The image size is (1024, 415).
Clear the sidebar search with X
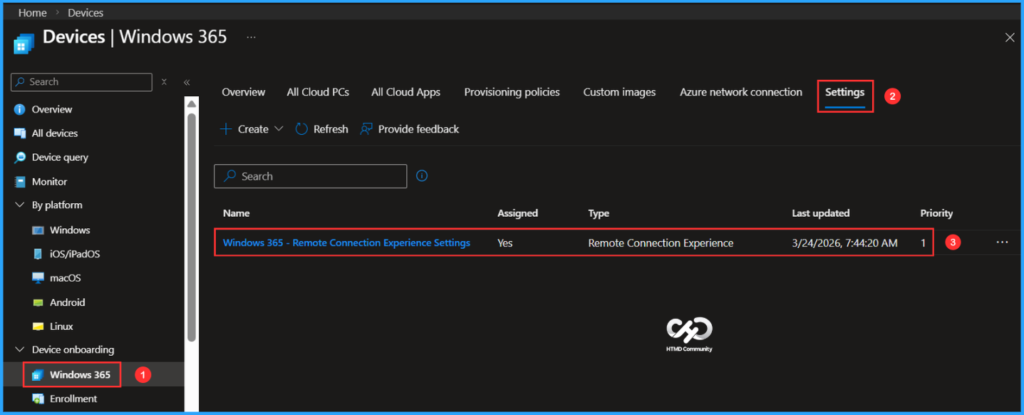coord(164,82)
